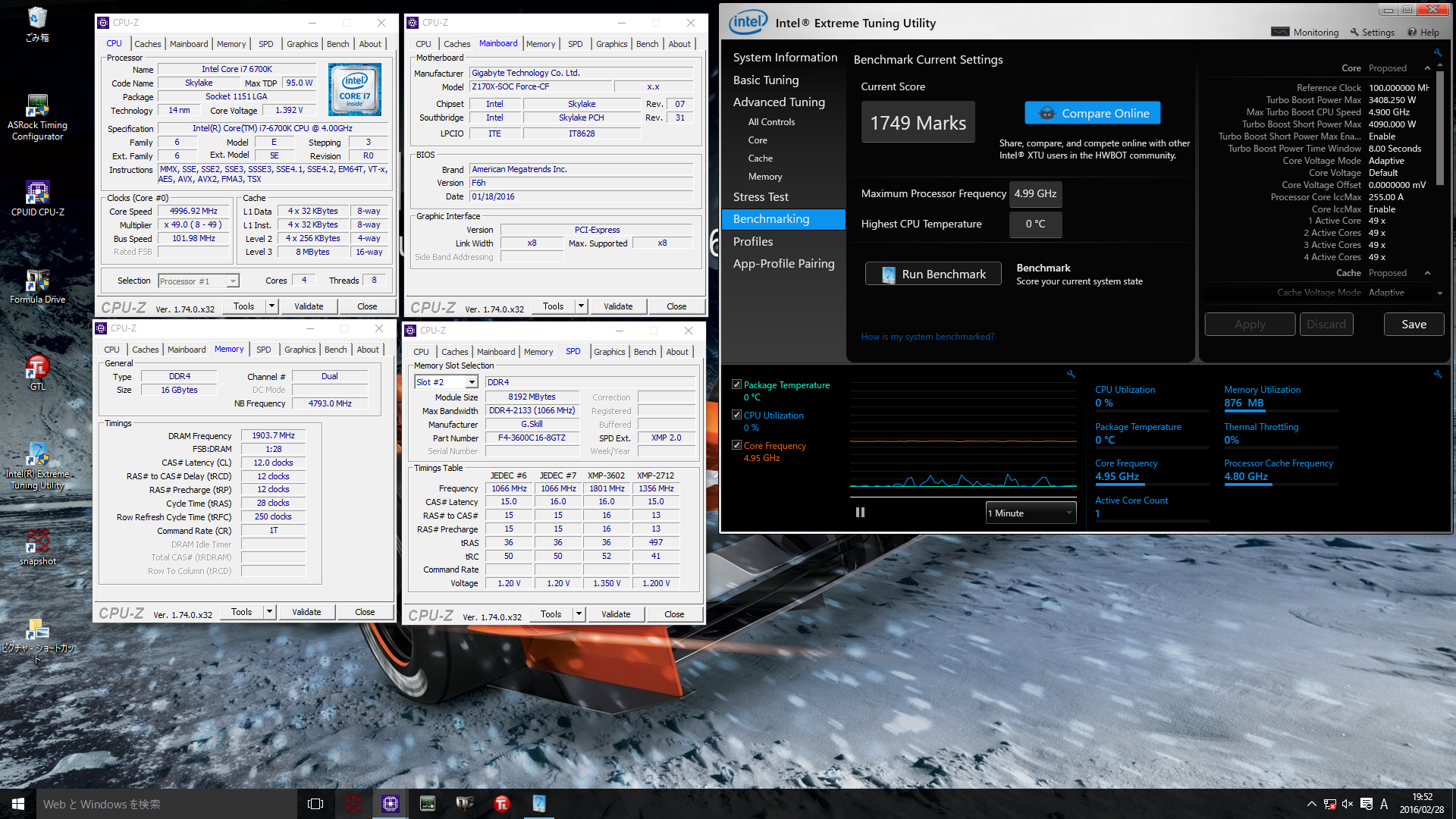Open the Slot #2 memory slot dropdown
The width and height of the screenshot is (1456, 819).
(x=446, y=382)
